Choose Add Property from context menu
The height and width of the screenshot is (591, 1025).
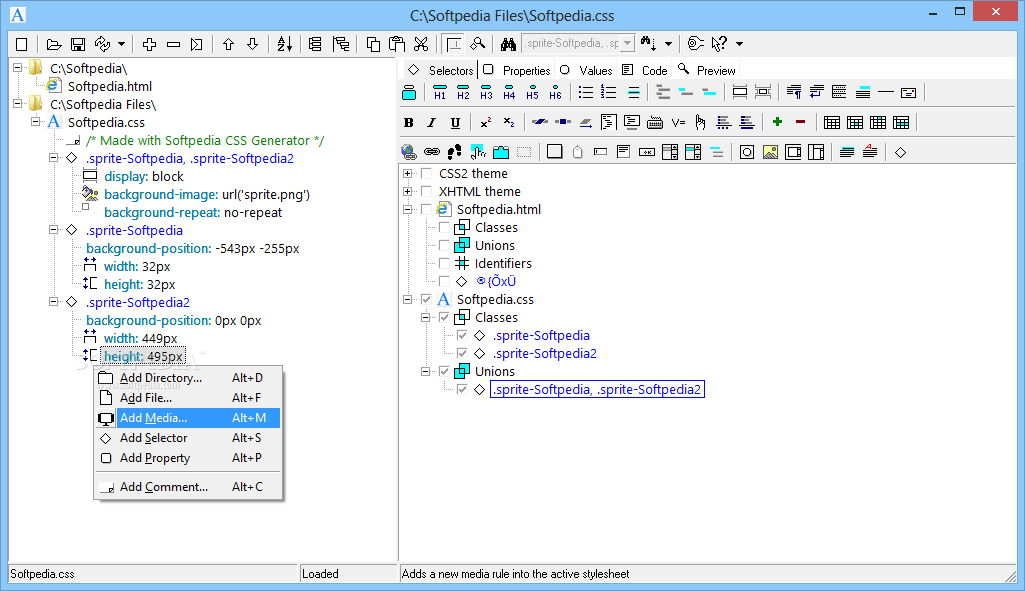pyautogui.click(x=188, y=458)
